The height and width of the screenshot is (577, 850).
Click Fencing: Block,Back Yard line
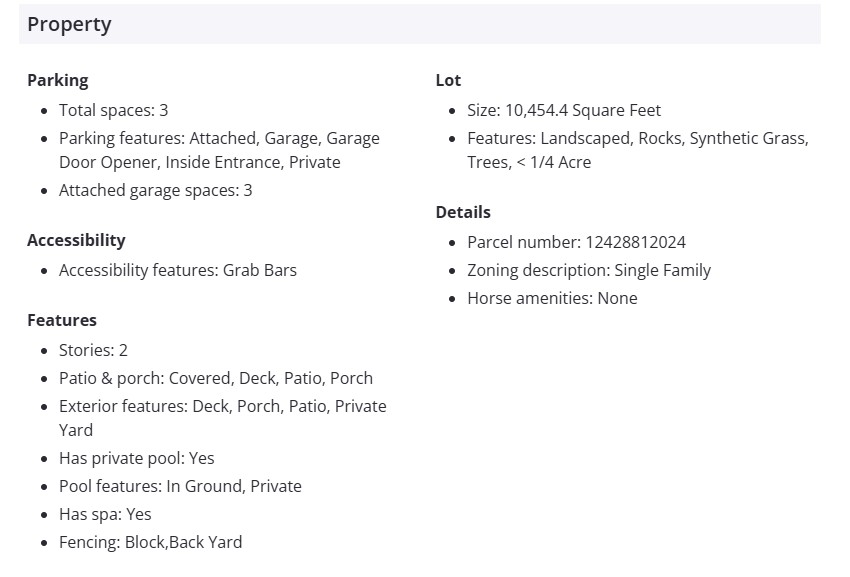click(150, 542)
